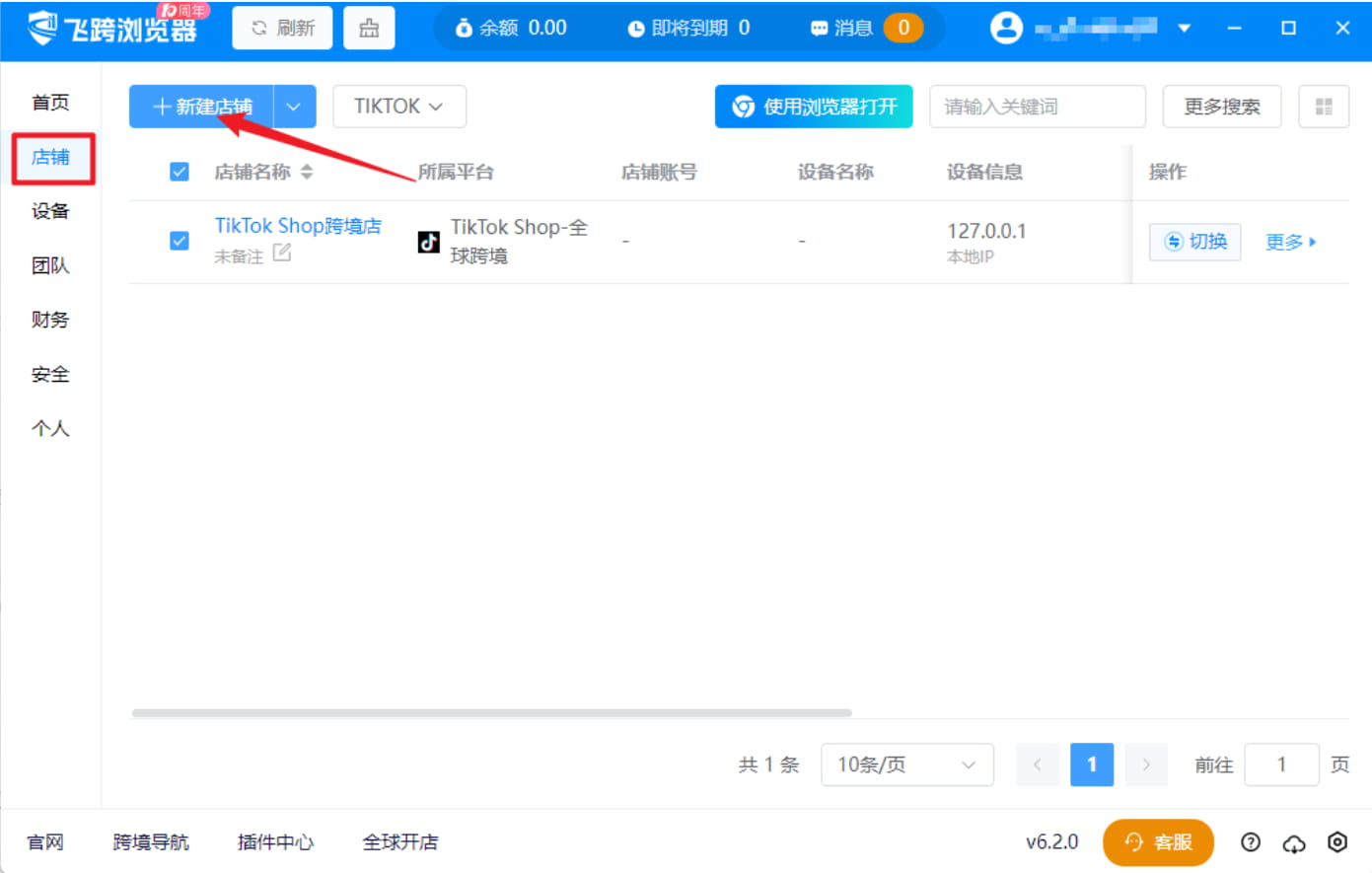Click the keyword search input field

point(1037,107)
